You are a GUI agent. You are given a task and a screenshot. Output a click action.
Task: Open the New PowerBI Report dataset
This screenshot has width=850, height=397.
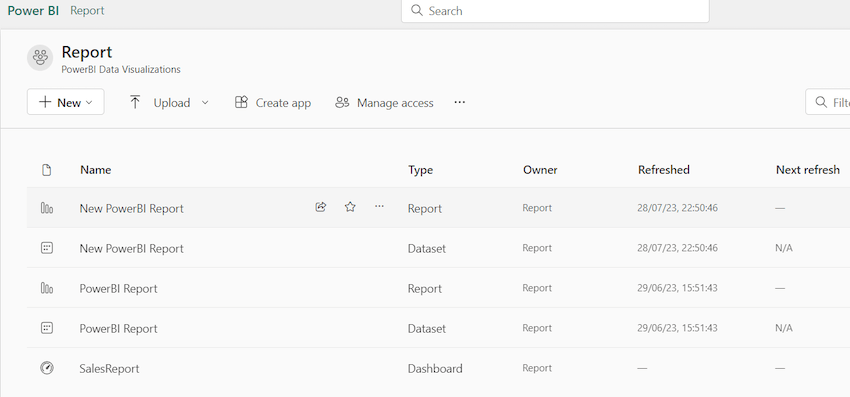click(x=132, y=248)
